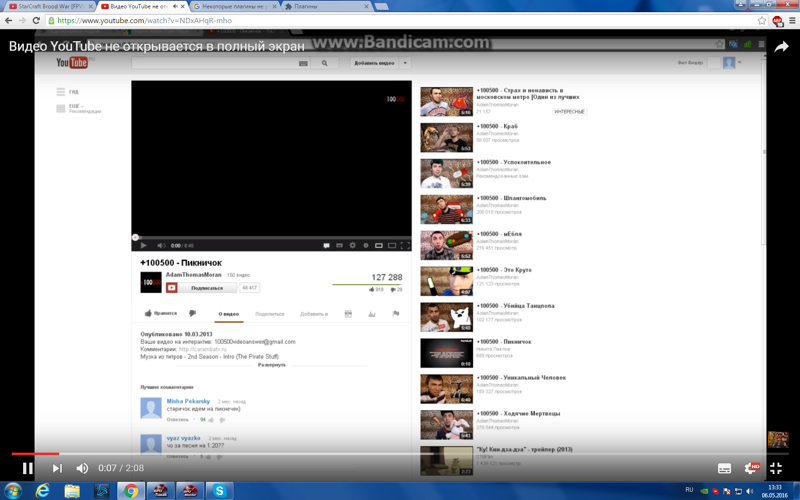Open GPU Monitor from the taskbar
Viewport: 800px width, 500px height.
coord(190,491)
